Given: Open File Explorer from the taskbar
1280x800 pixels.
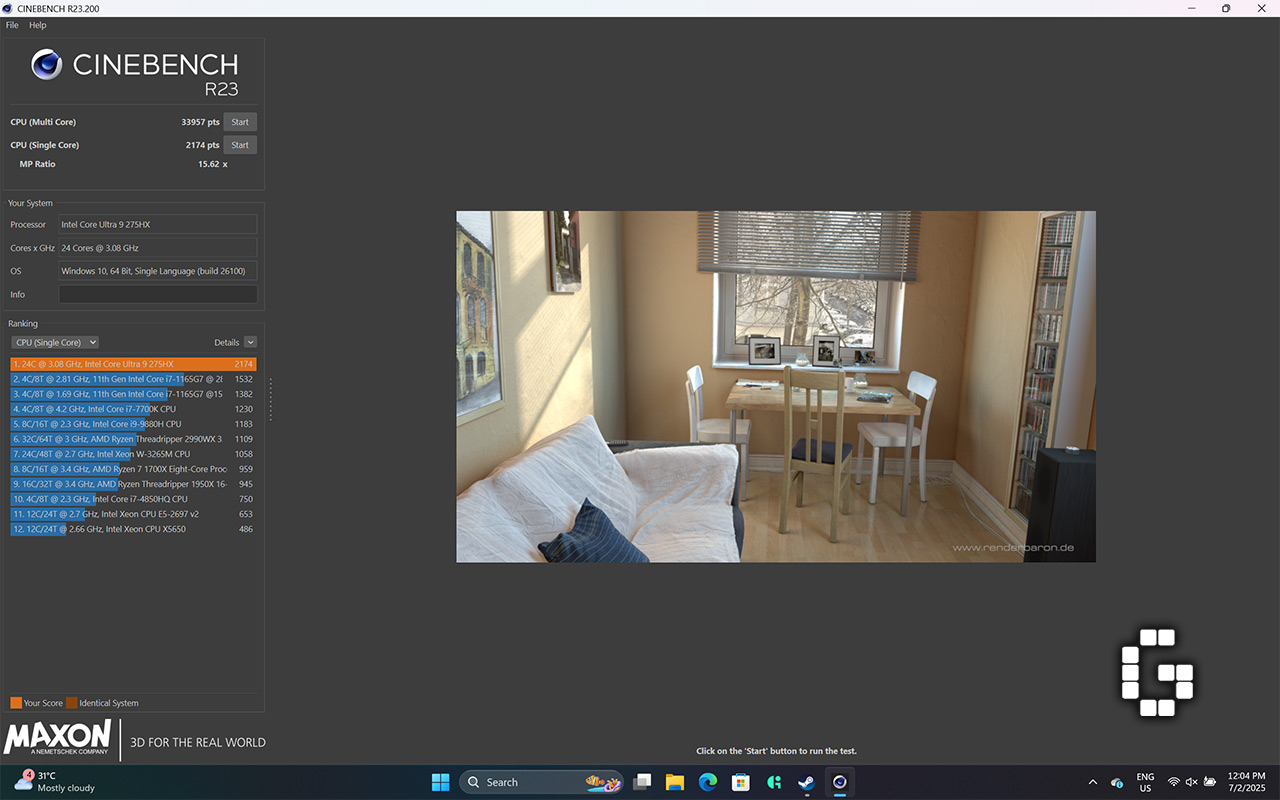Looking at the screenshot, I should pos(675,782).
